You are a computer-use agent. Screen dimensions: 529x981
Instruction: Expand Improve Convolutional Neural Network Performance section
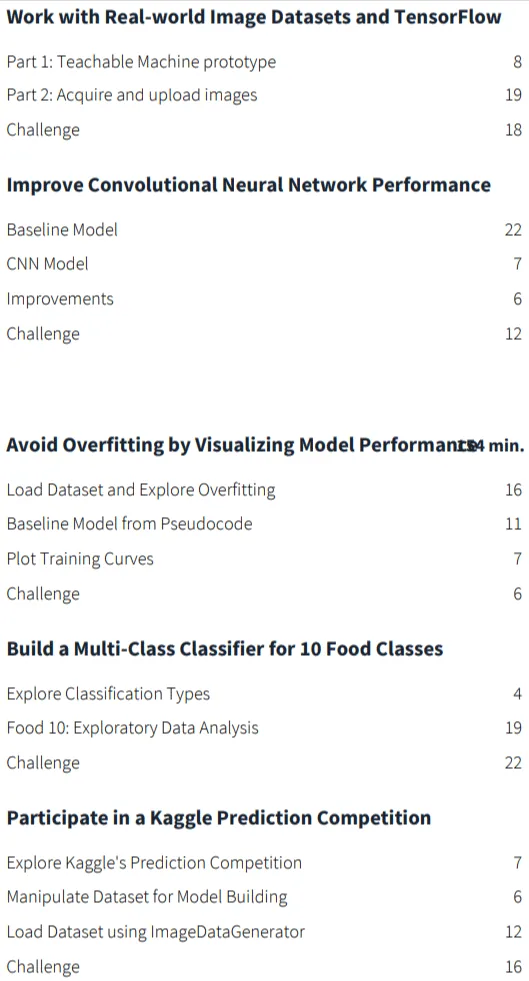(x=248, y=185)
